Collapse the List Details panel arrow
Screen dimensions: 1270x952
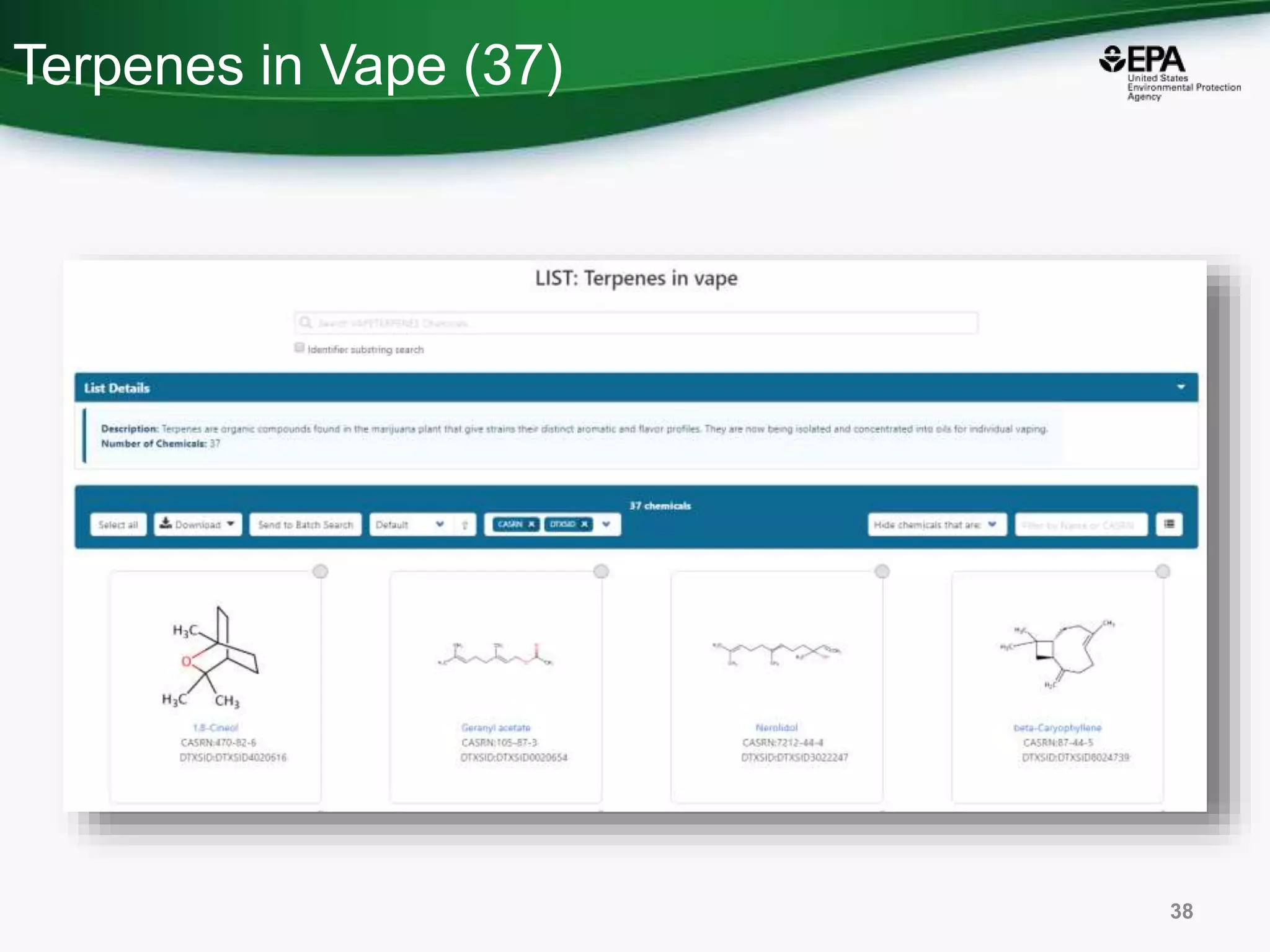[1181, 387]
